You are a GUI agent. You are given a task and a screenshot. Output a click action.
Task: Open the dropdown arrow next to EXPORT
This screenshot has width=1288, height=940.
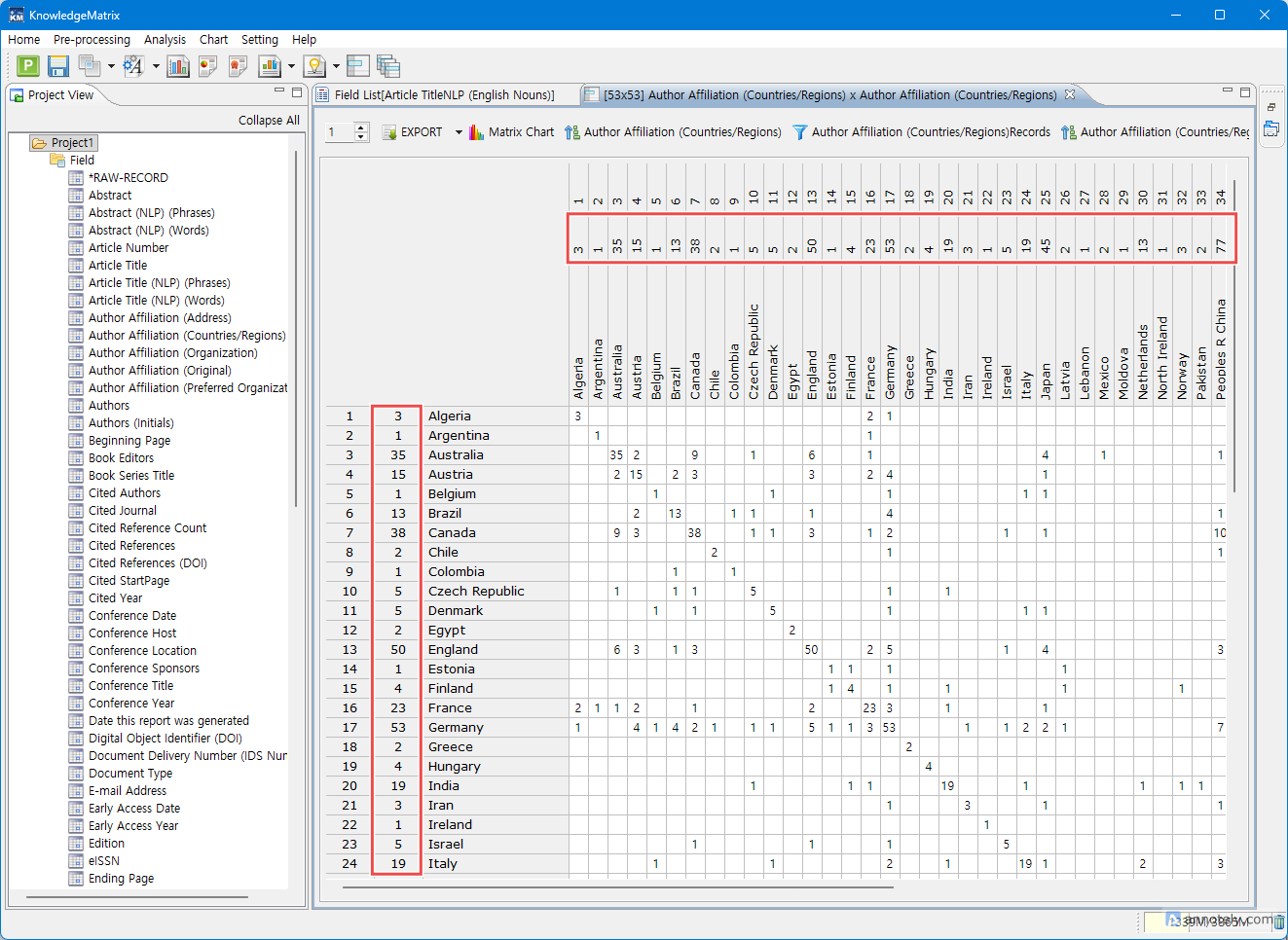459,132
